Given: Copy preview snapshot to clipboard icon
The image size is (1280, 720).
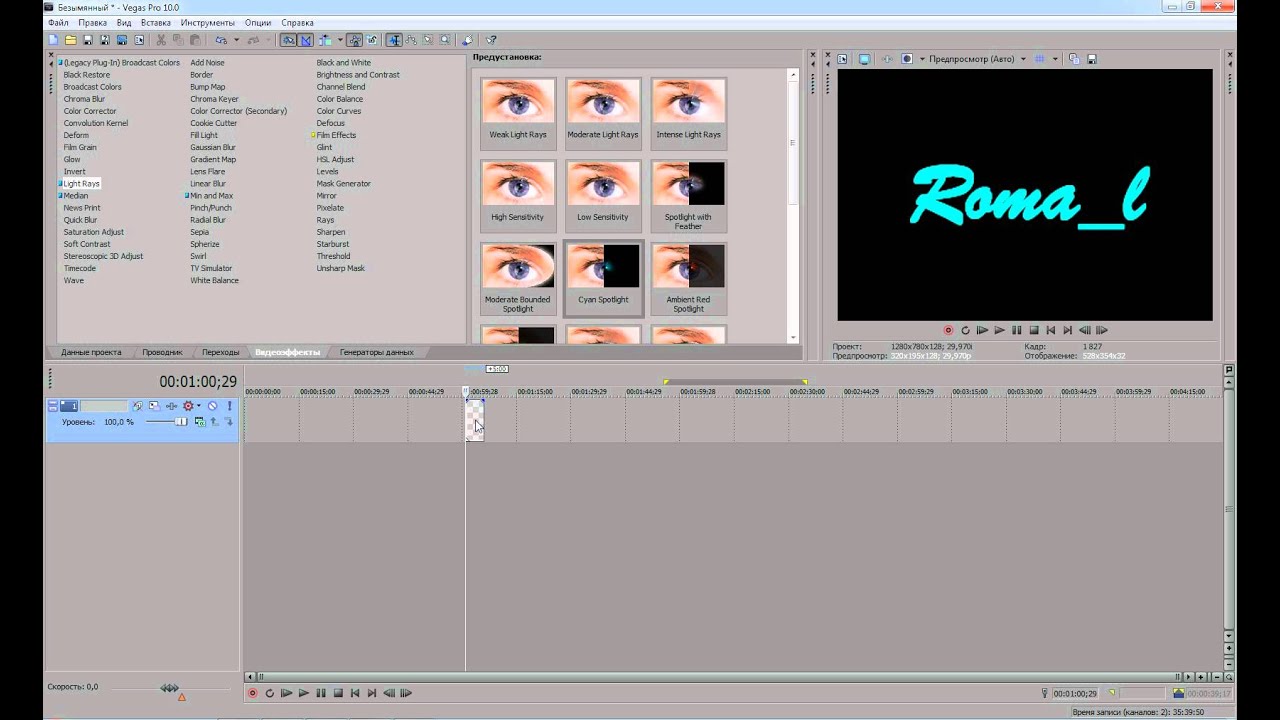Looking at the screenshot, I should click(1074, 59).
